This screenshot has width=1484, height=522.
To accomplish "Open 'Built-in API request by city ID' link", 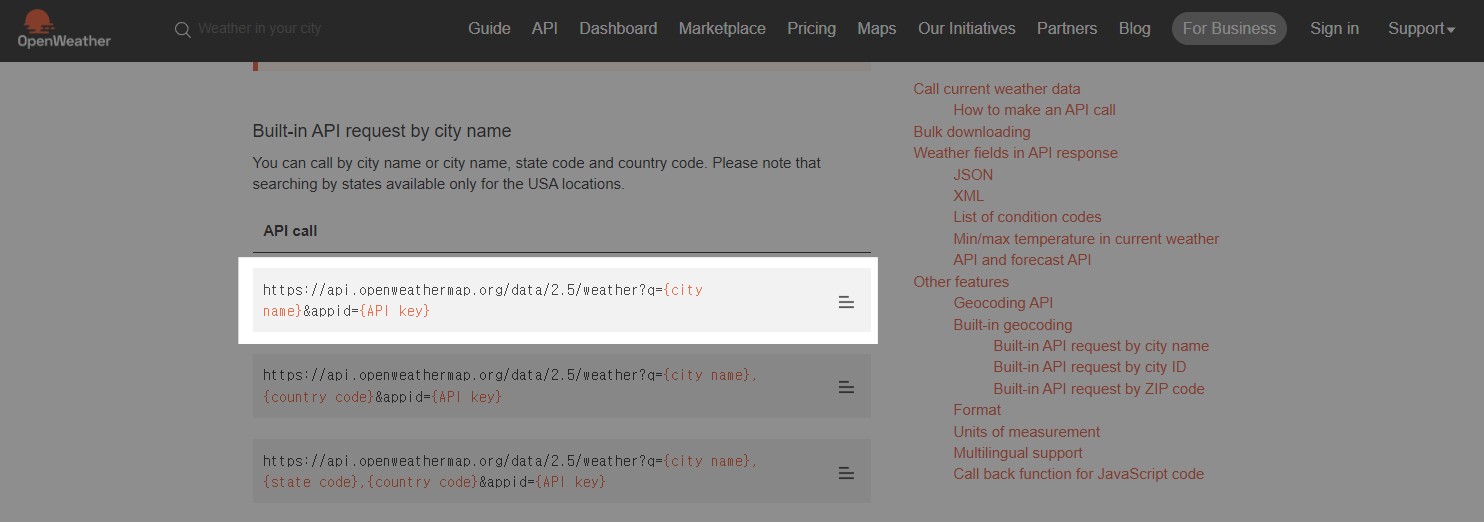I will (x=1089, y=367).
